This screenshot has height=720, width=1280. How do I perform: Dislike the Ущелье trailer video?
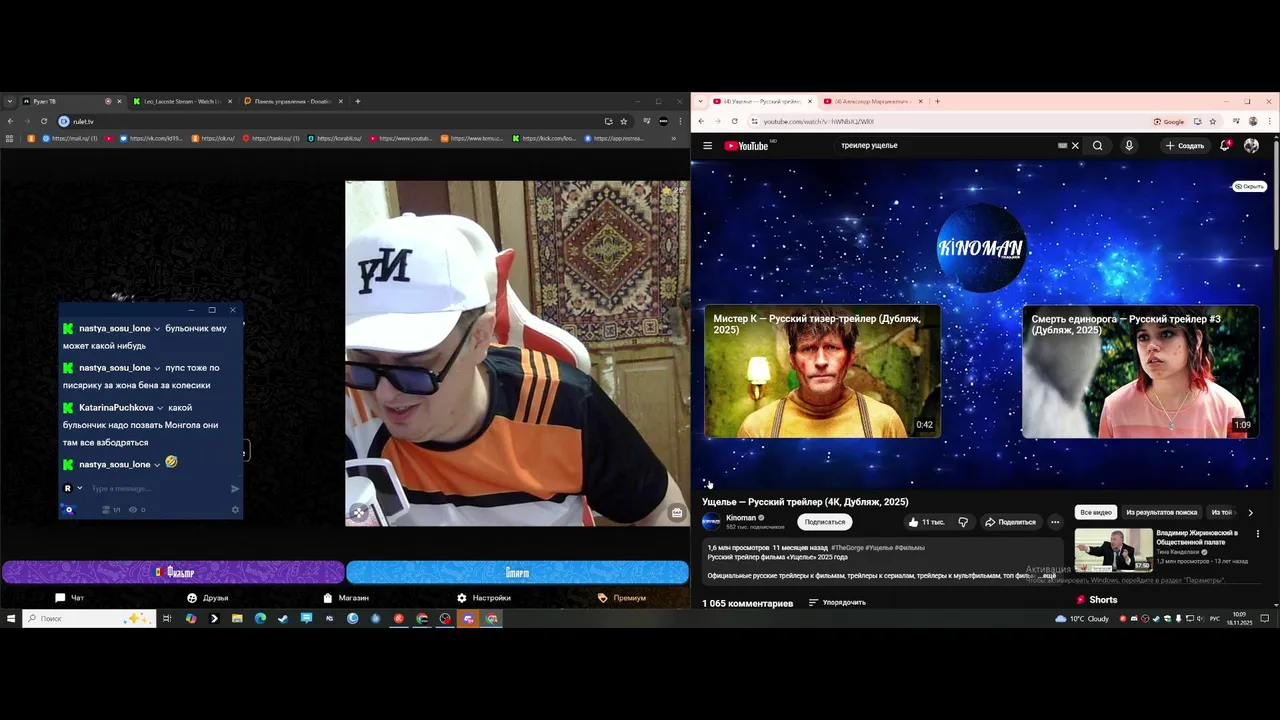(963, 522)
